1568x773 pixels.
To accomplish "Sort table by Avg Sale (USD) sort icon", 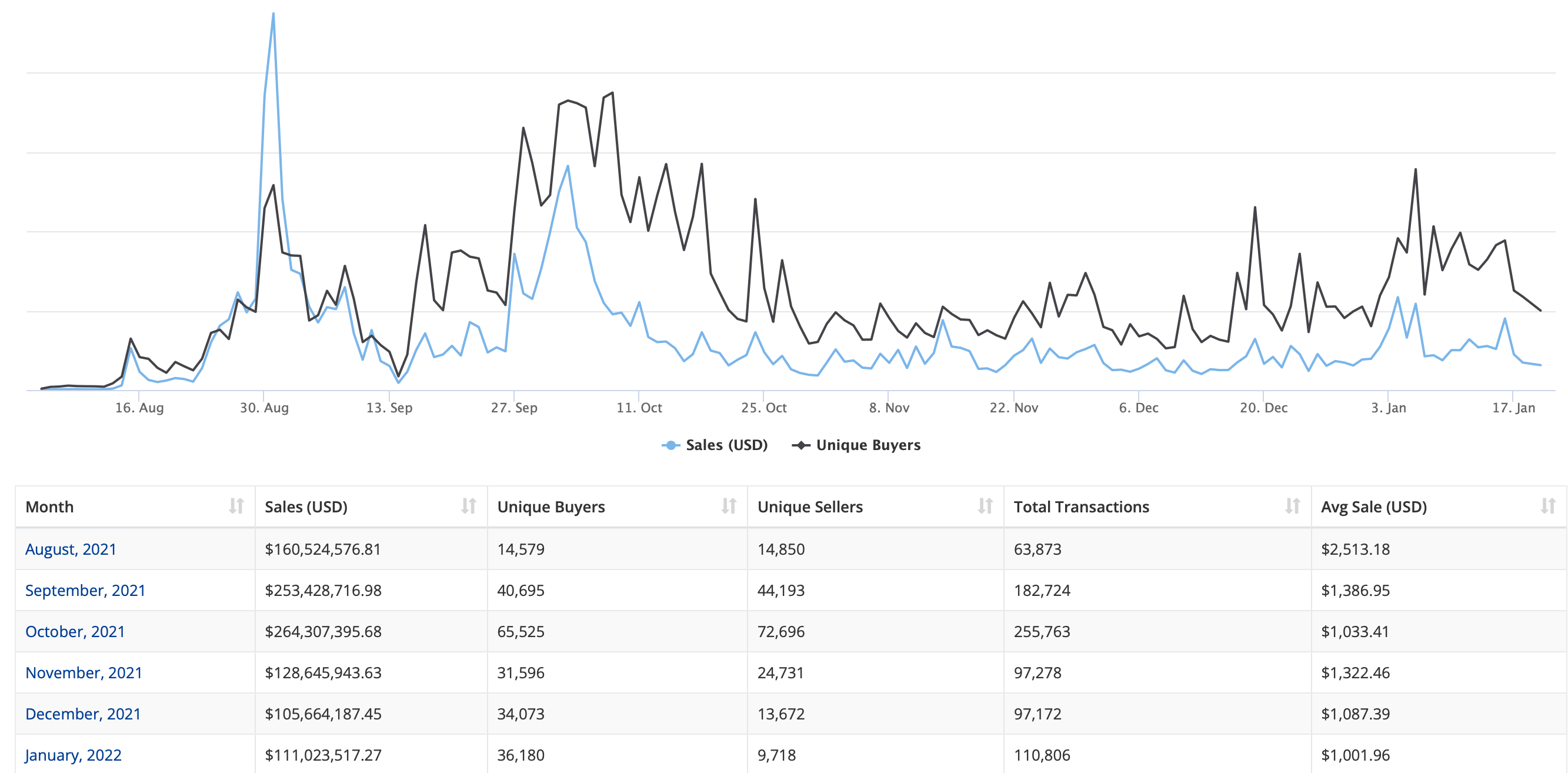I will (x=1549, y=506).
